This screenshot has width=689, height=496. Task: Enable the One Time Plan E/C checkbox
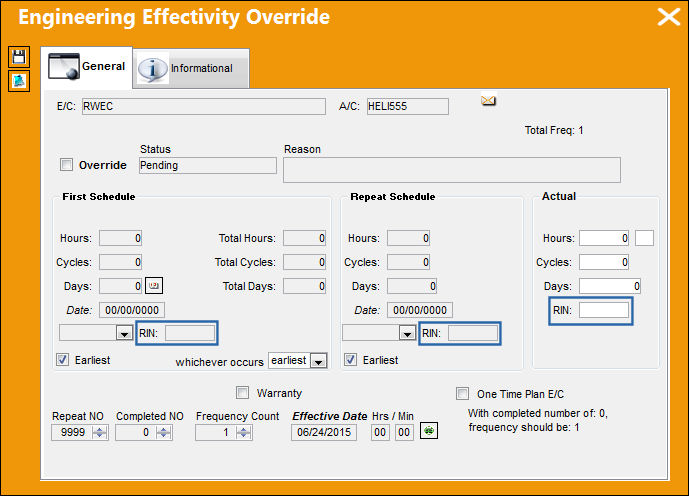462,393
